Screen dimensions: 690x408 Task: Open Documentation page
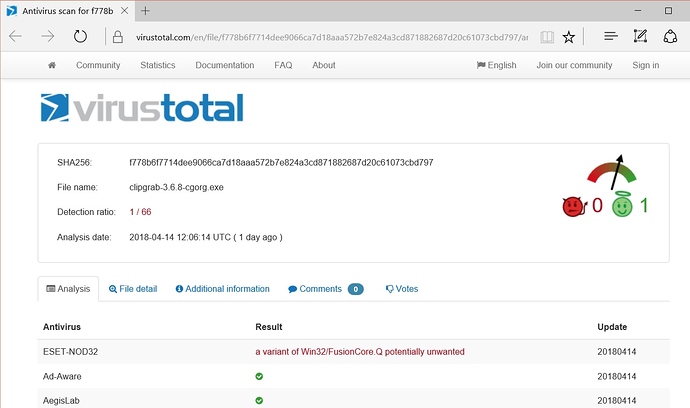pos(225,65)
